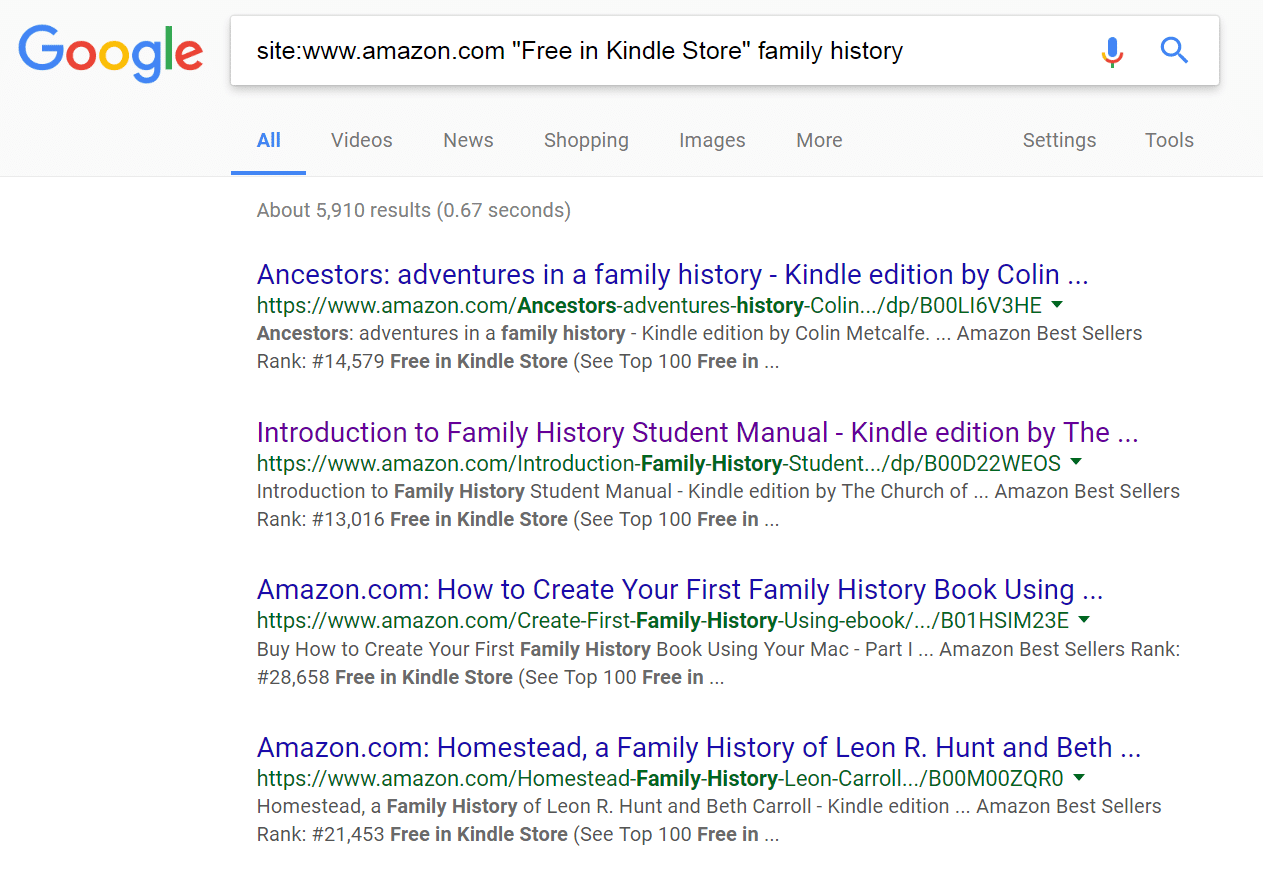
Task: Switch to the Videos tab
Action: coord(361,140)
